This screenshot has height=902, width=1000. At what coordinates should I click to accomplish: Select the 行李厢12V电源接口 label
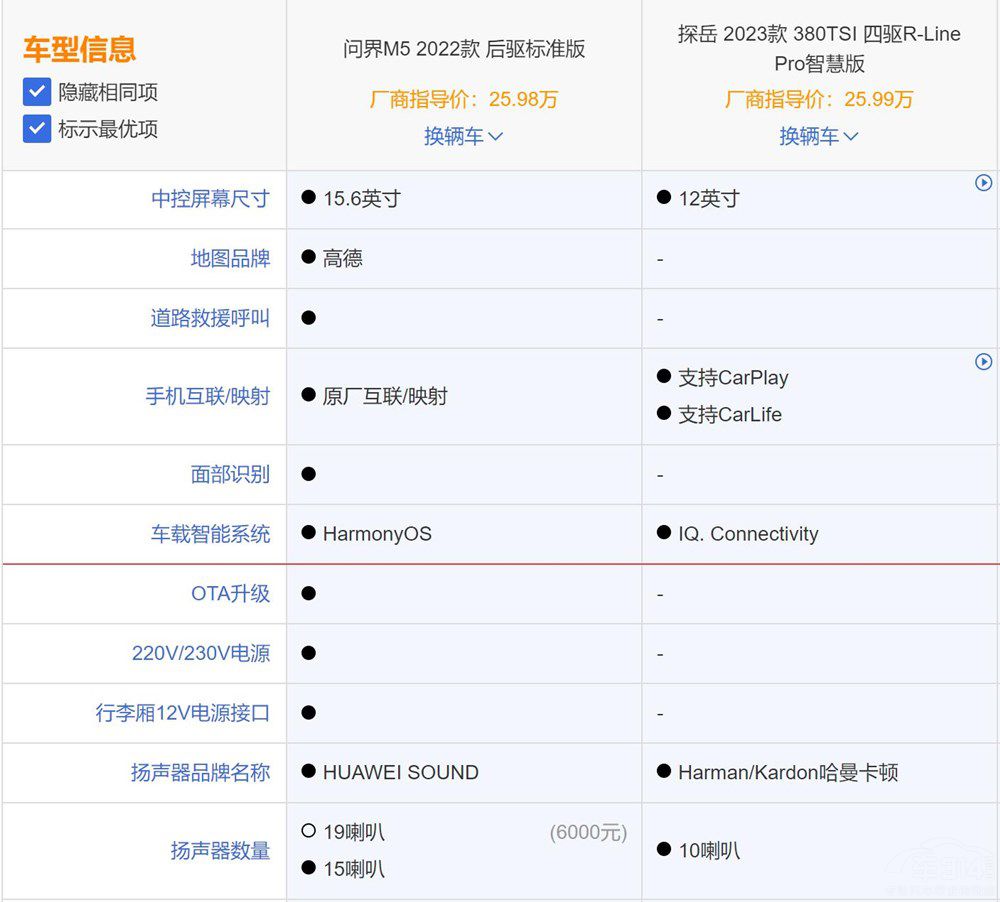point(183,713)
